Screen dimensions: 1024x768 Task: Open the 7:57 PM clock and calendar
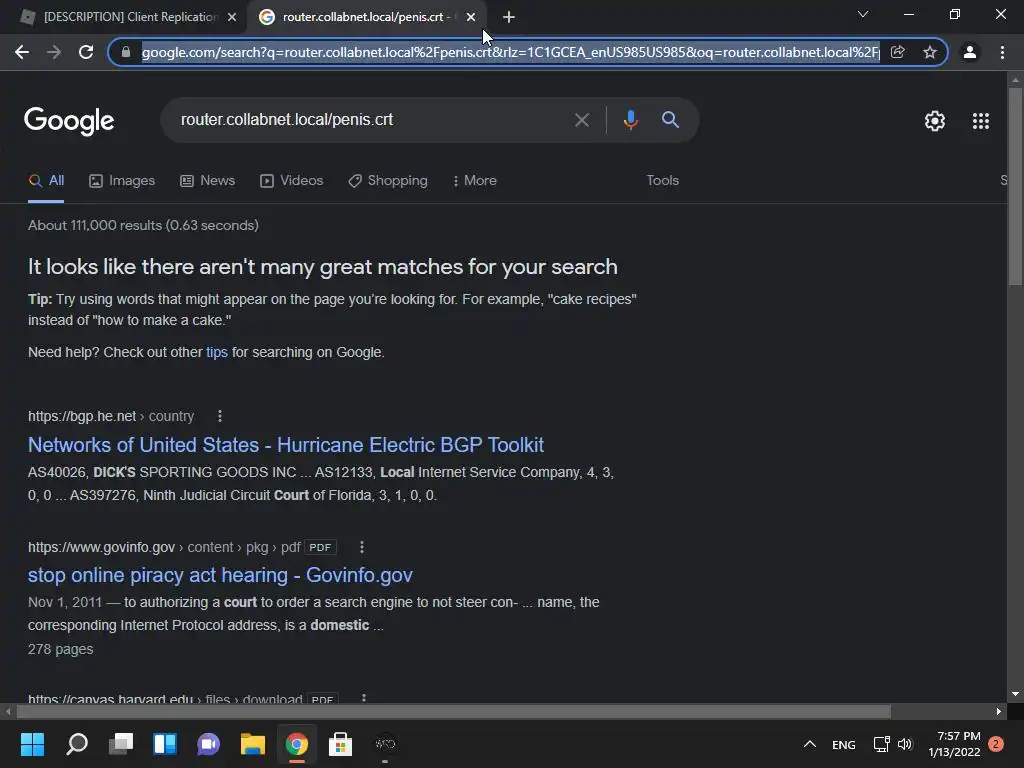click(954, 744)
